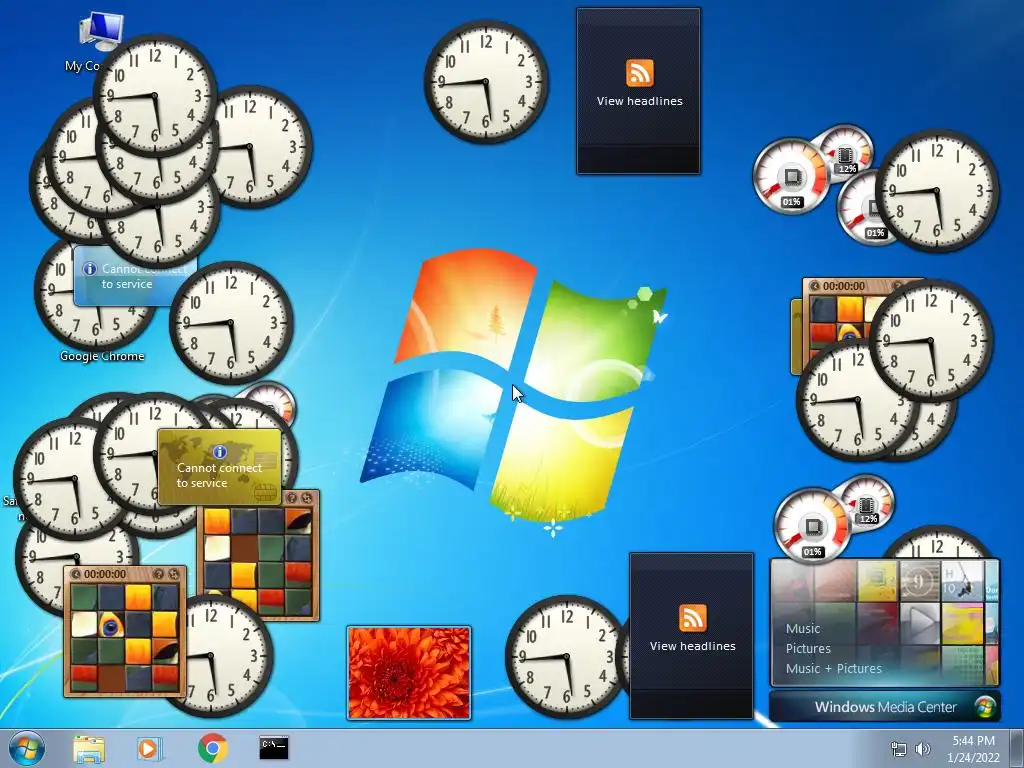Select the clock gadget left of upper feed gadget
1024x768 pixels.
pos(486,82)
